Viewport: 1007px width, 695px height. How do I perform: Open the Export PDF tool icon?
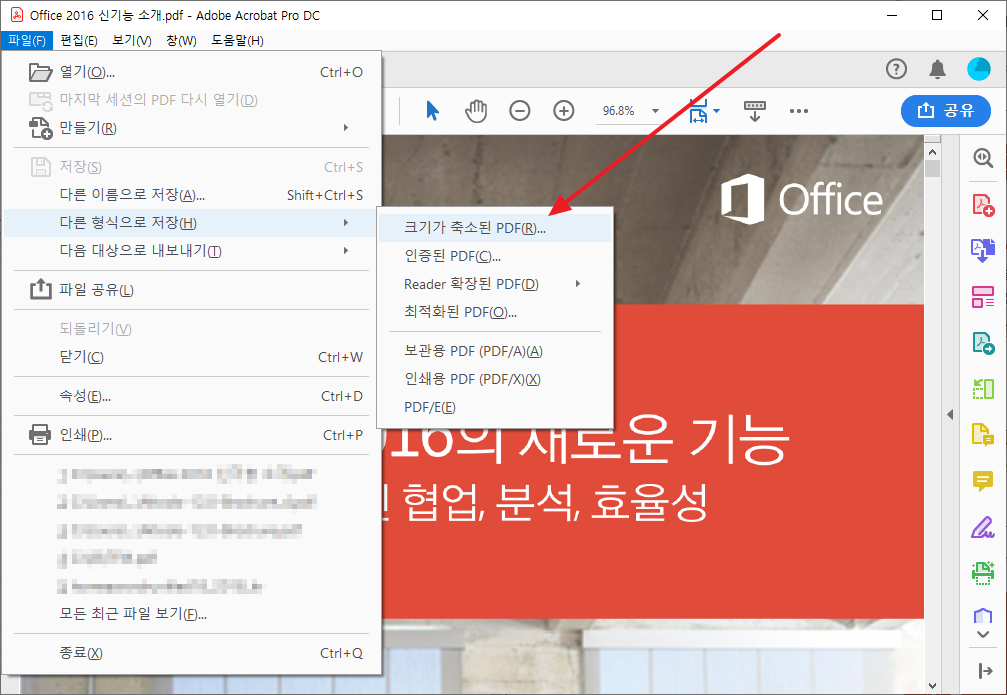(983, 343)
